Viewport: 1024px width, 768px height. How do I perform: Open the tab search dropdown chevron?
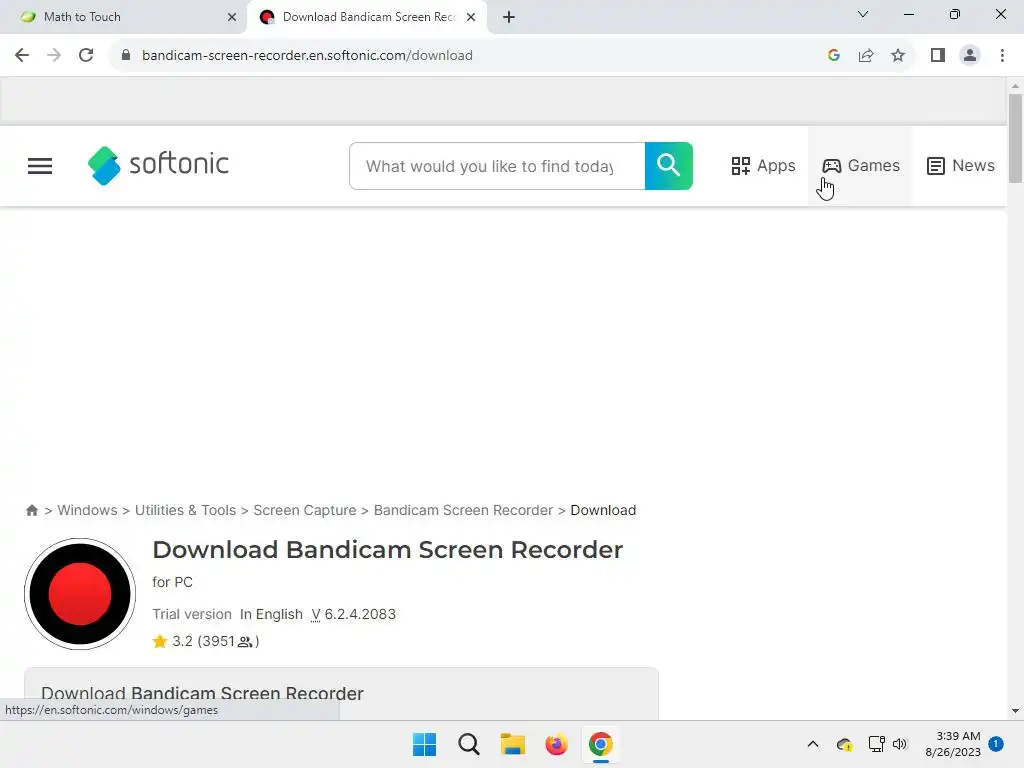pos(863,14)
